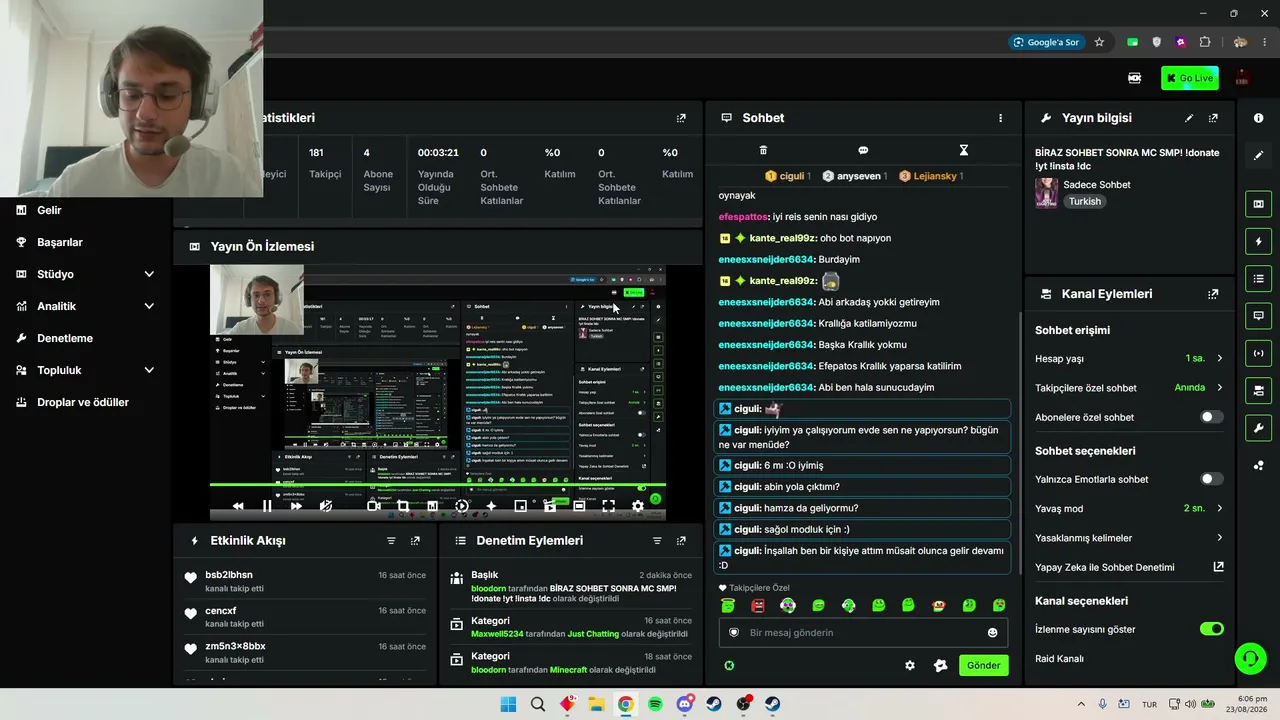Open Yasaklanmış kelimeler settings

1130,538
